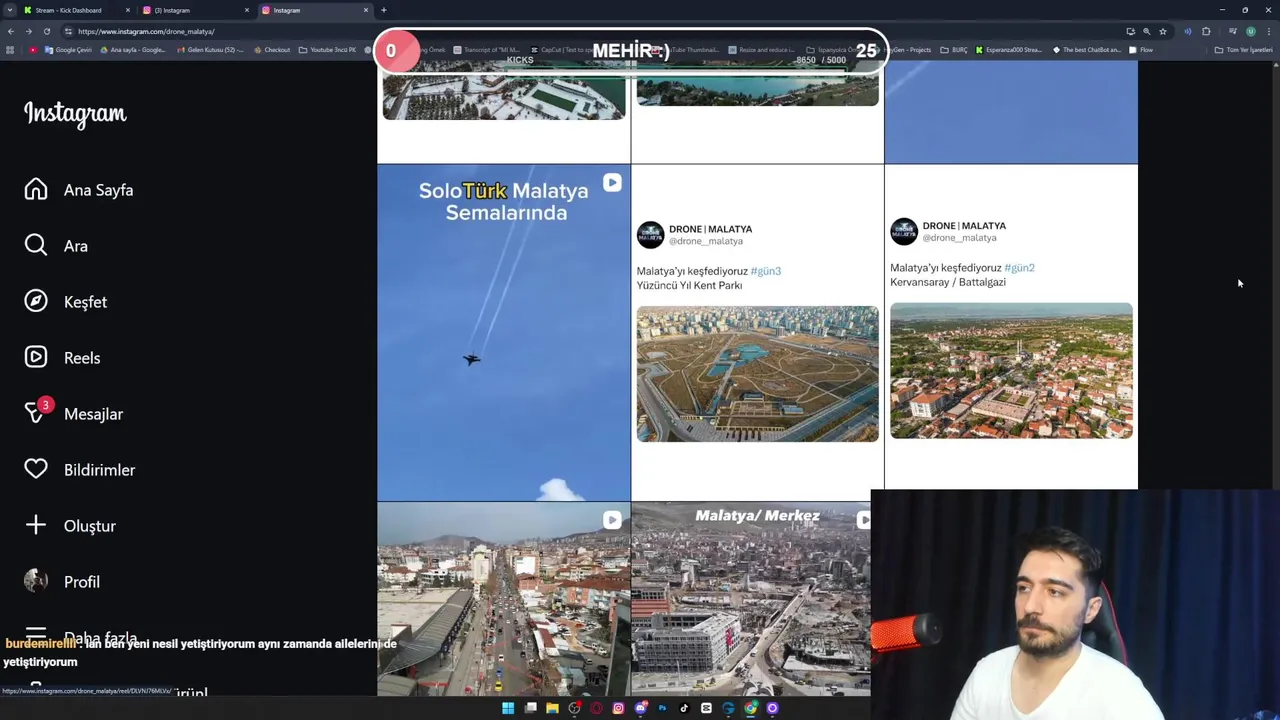1280x720 pixels.
Task: Open Google Çeviri bookmark
Action: click(66, 49)
